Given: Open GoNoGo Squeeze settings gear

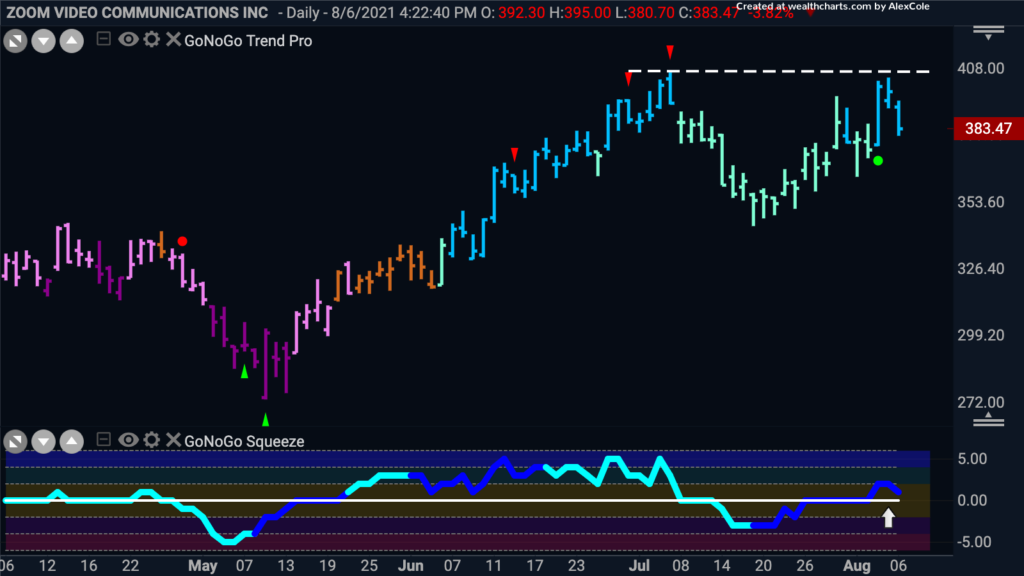Looking at the screenshot, I should pos(152,440).
